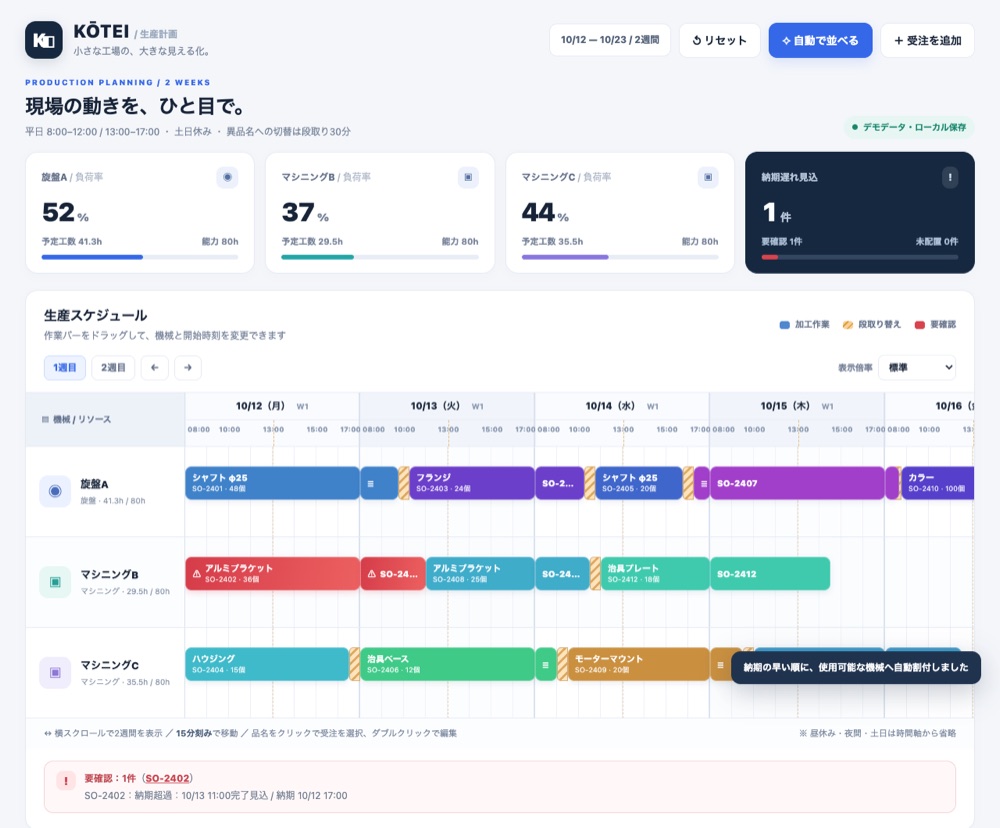Click the 要確認 legend red swatch

(920, 325)
